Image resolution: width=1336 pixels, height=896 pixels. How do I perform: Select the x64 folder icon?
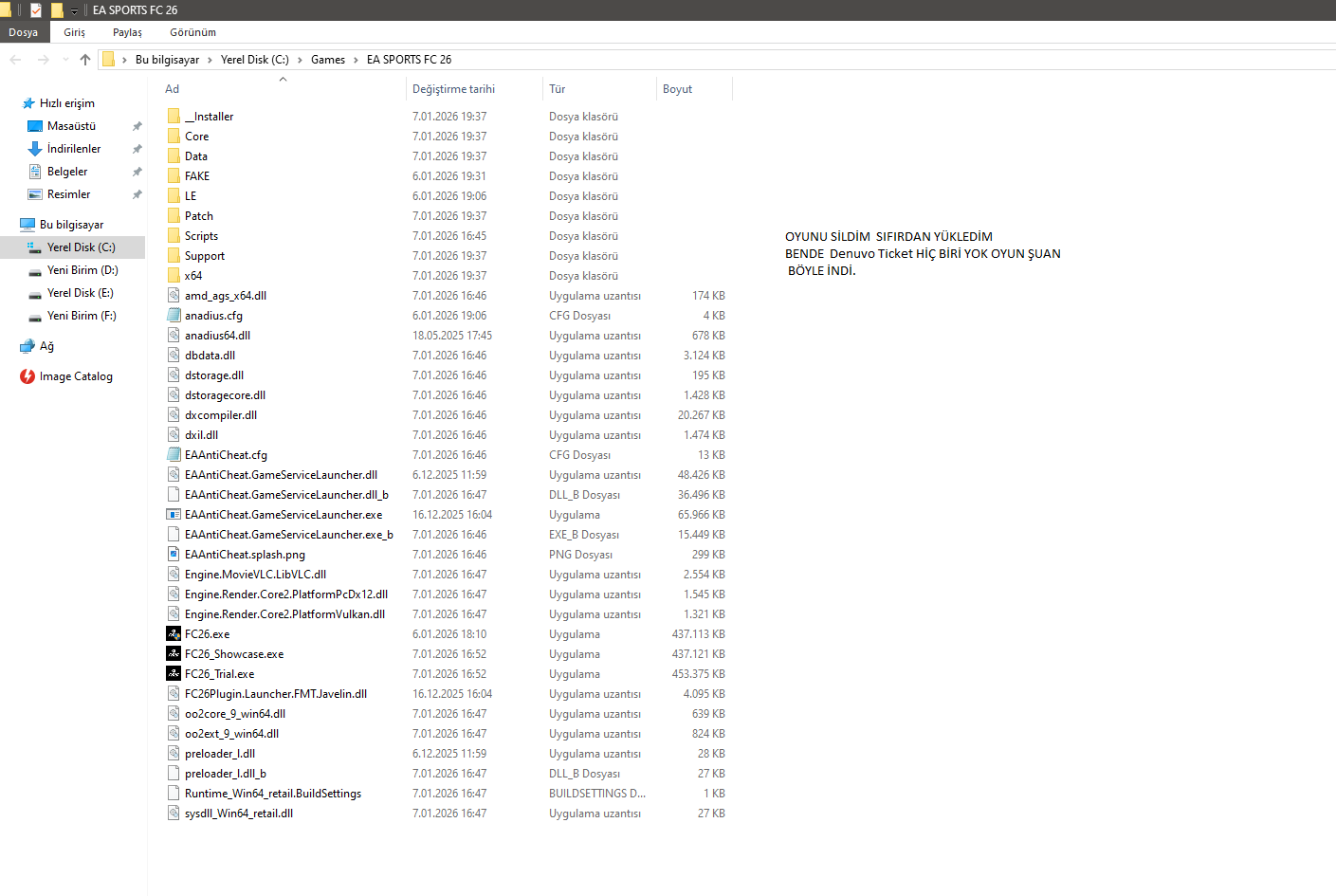174,275
